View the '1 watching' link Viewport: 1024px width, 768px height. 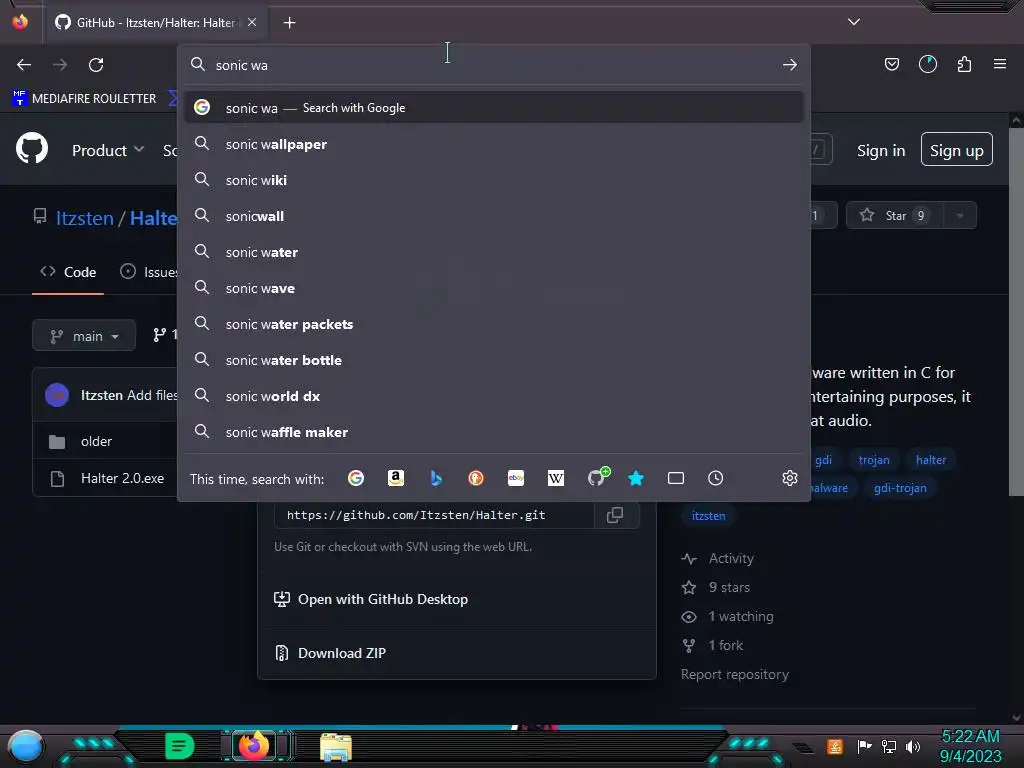728,616
